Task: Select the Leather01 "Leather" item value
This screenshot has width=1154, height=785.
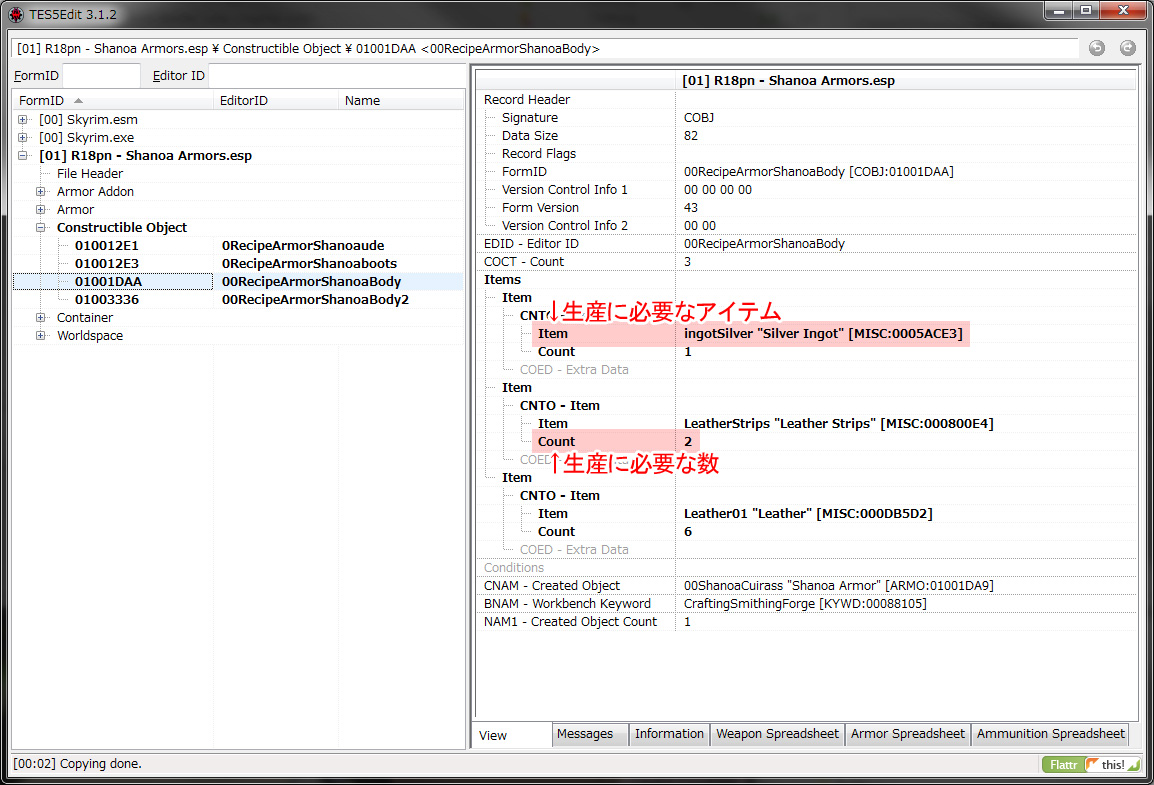Action: pos(808,514)
